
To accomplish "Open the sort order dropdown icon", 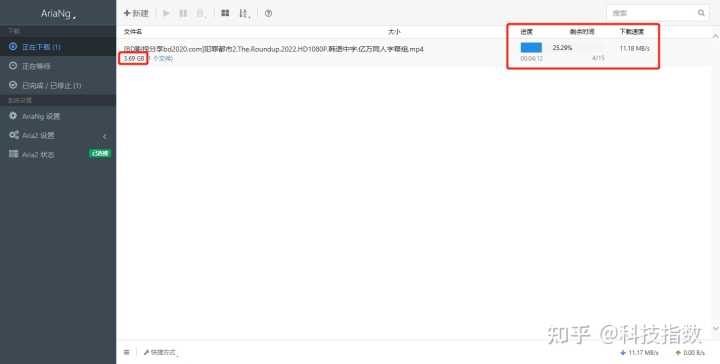I will pyautogui.click(x=244, y=13).
